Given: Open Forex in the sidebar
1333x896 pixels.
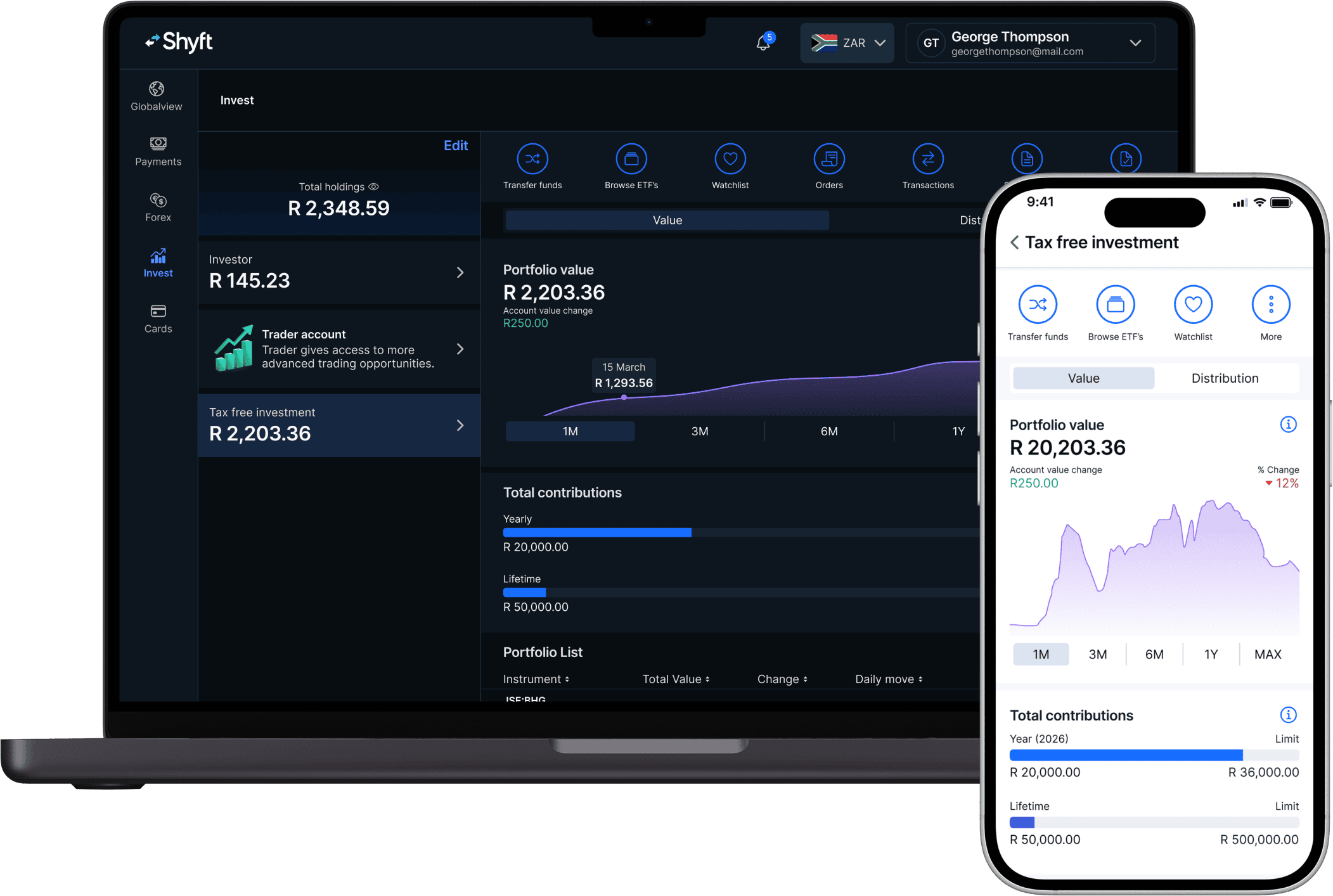Looking at the screenshot, I should (x=158, y=208).
